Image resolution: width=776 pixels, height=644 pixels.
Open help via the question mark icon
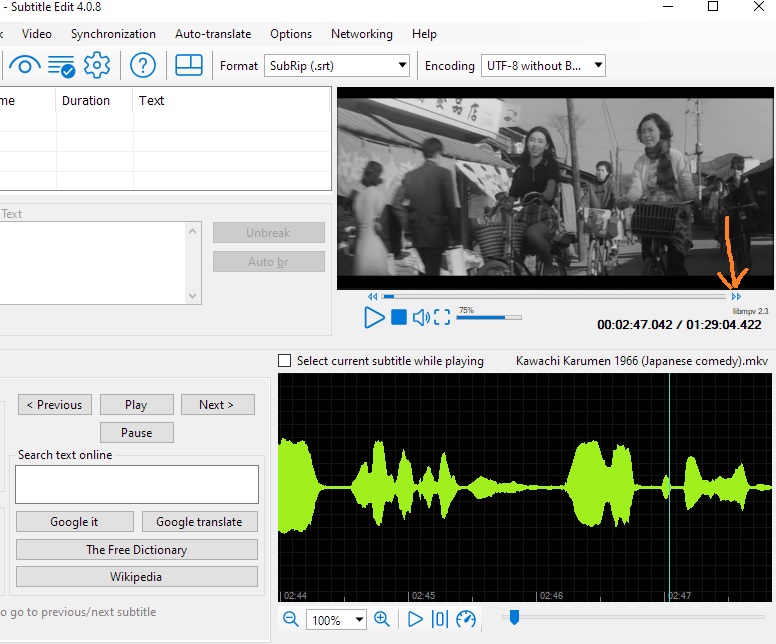[x=143, y=65]
